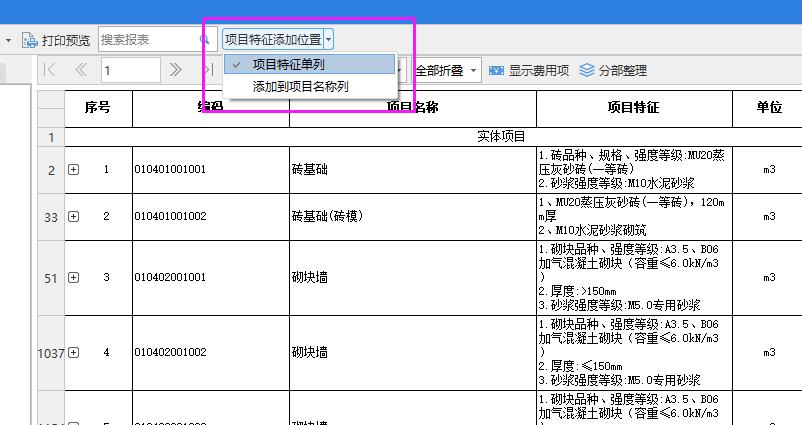Select the 实体项目 row

433,137
